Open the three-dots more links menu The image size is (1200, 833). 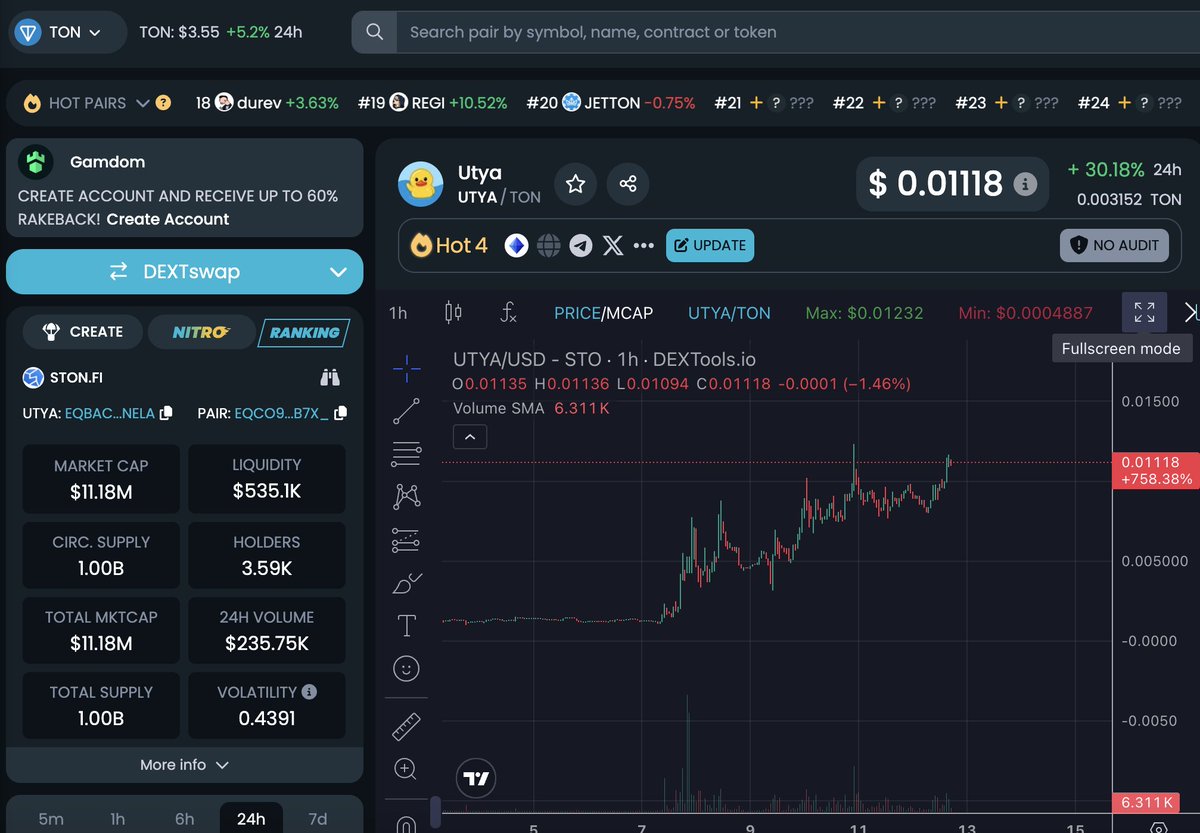tap(643, 246)
